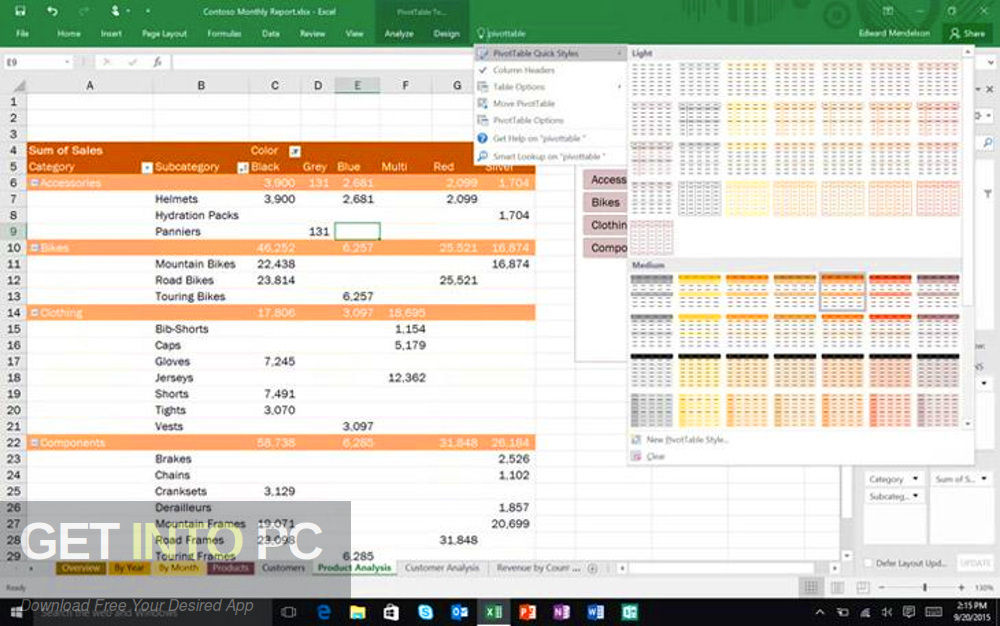1000x626 pixels.
Task: Click the Share button
Action: [967, 33]
